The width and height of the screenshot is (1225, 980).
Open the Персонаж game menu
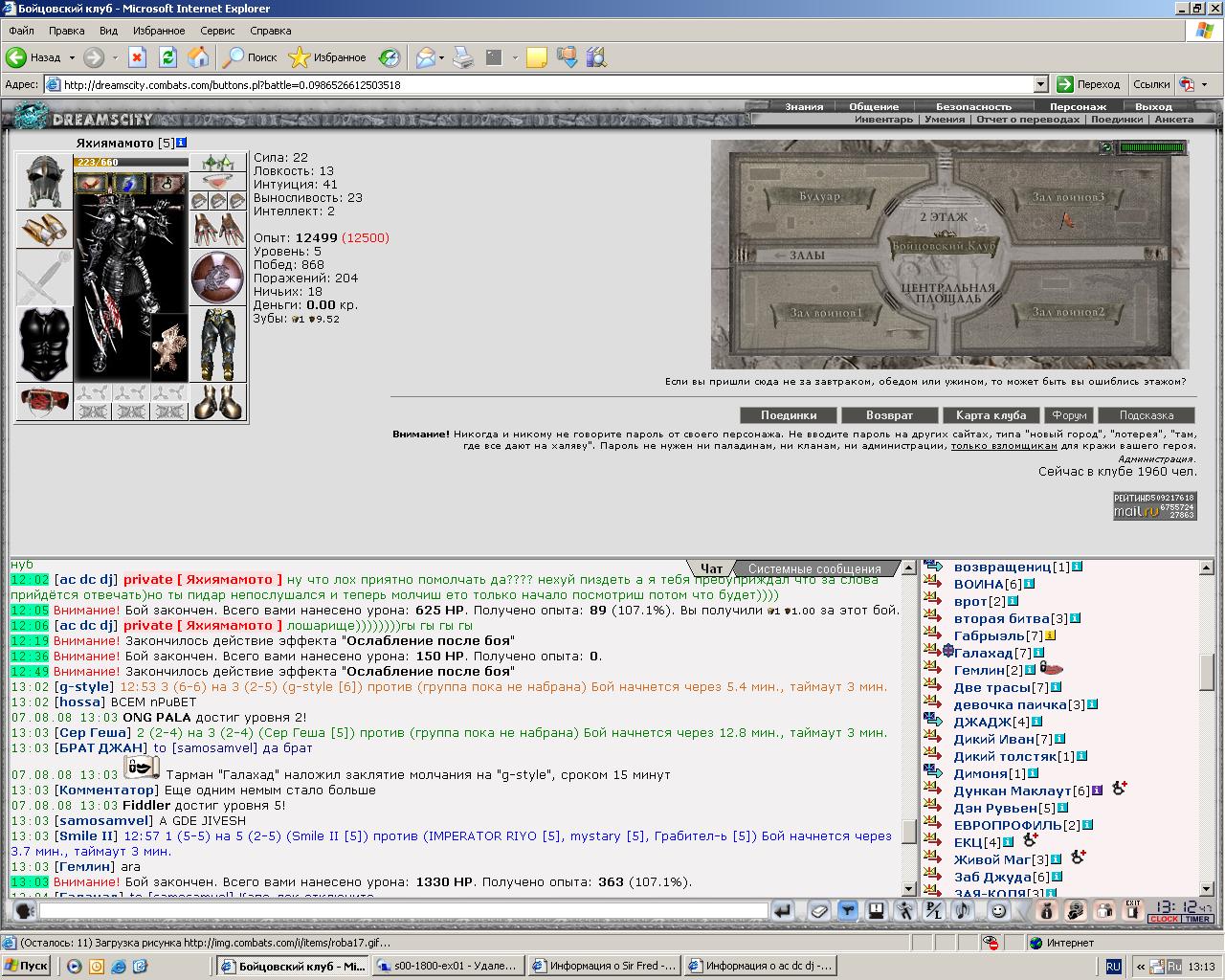pos(1078,106)
